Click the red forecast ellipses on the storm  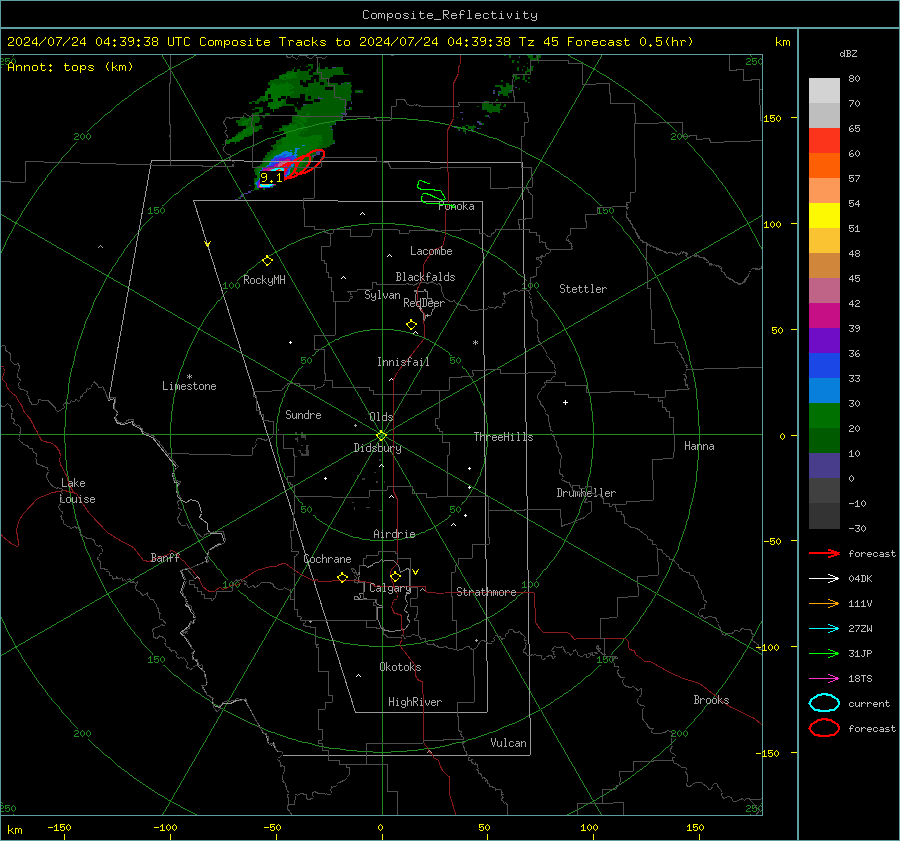click(304, 163)
